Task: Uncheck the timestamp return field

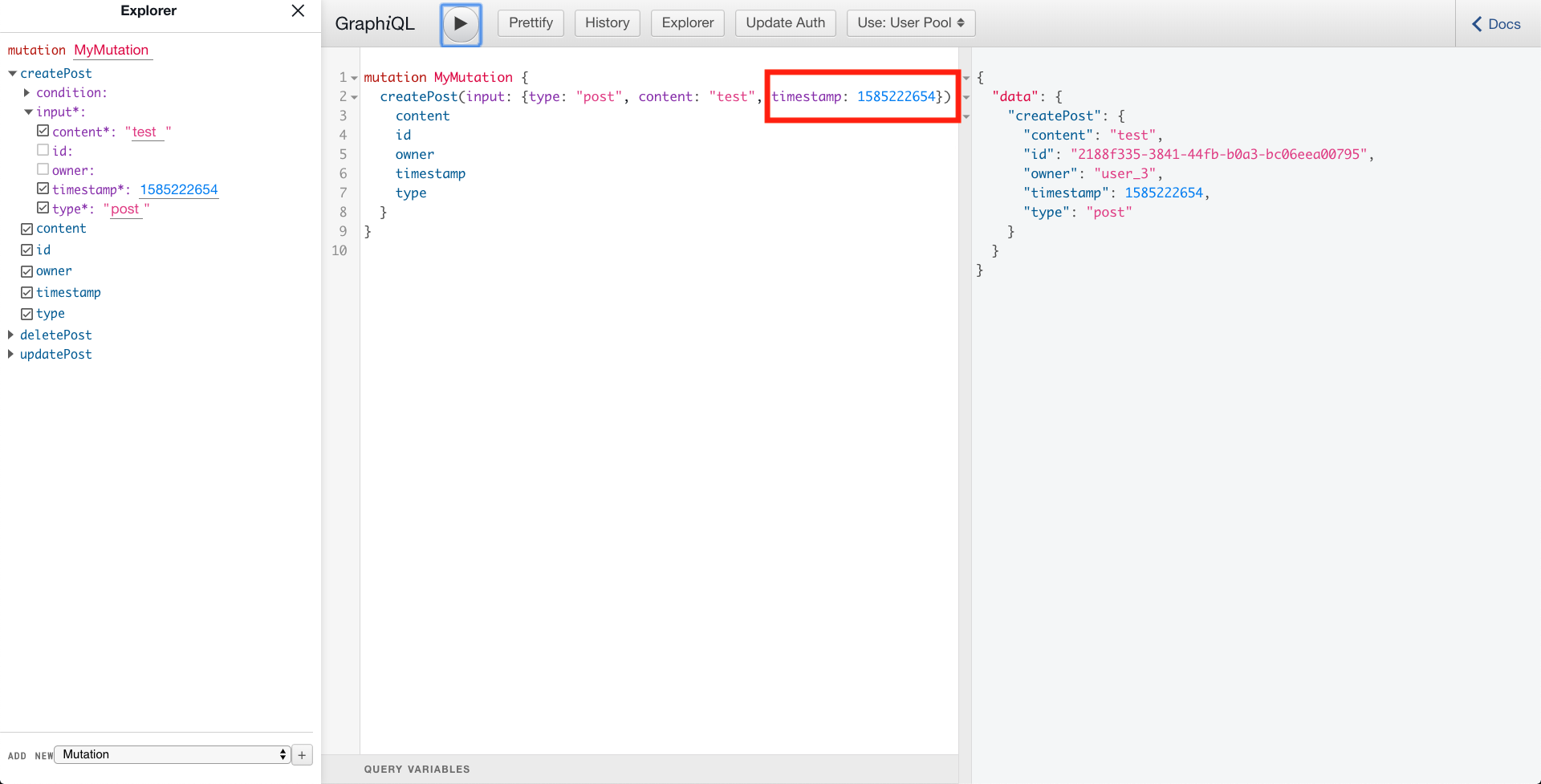Action: pyautogui.click(x=27, y=293)
